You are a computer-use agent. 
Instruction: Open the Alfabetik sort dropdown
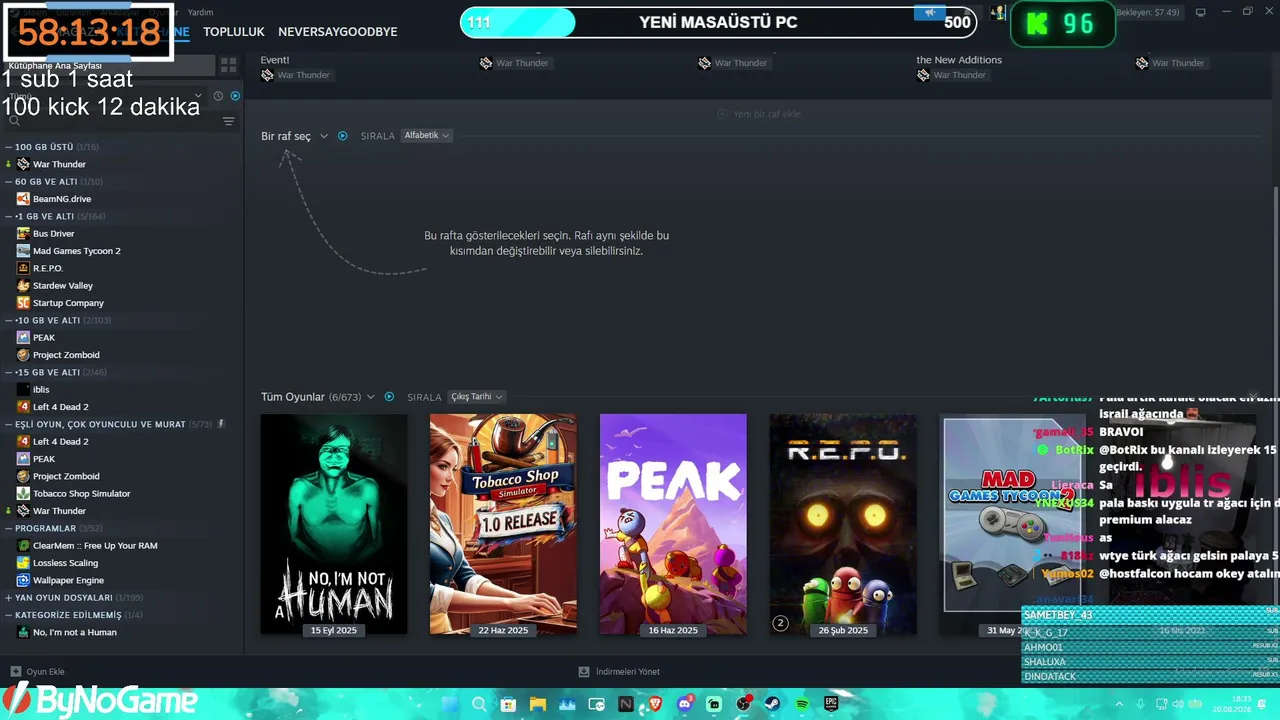tap(427, 136)
